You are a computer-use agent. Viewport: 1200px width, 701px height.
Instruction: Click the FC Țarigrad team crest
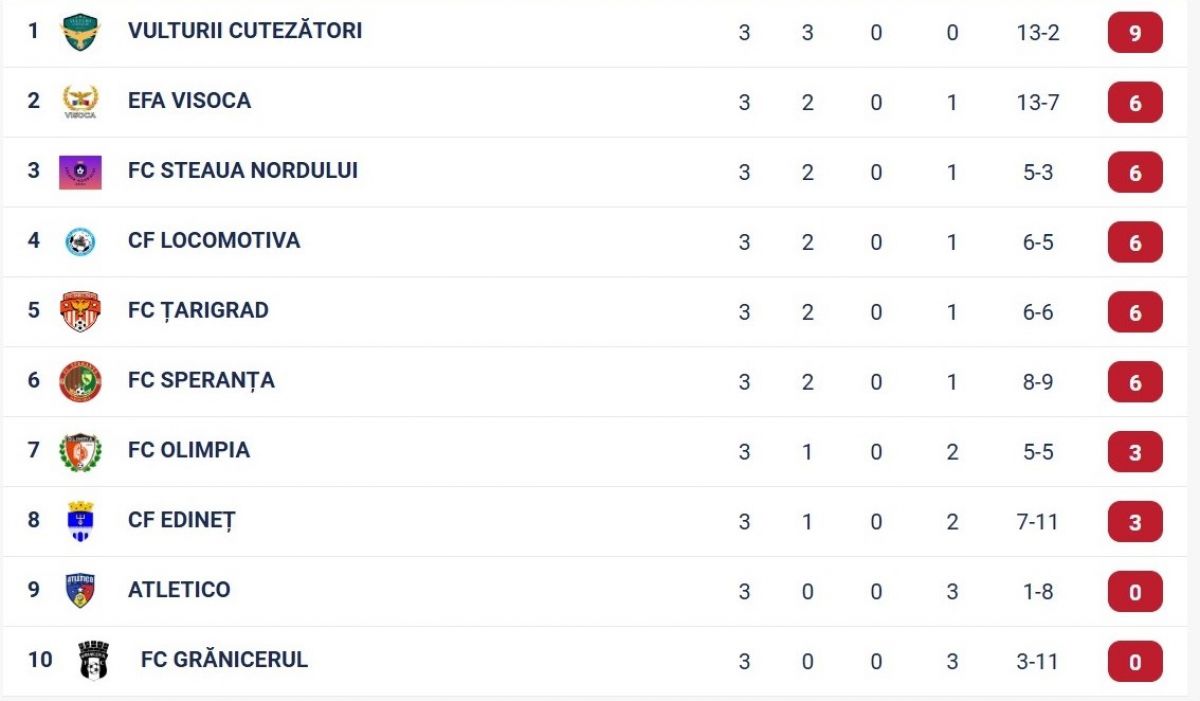pyautogui.click(x=80, y=312)
